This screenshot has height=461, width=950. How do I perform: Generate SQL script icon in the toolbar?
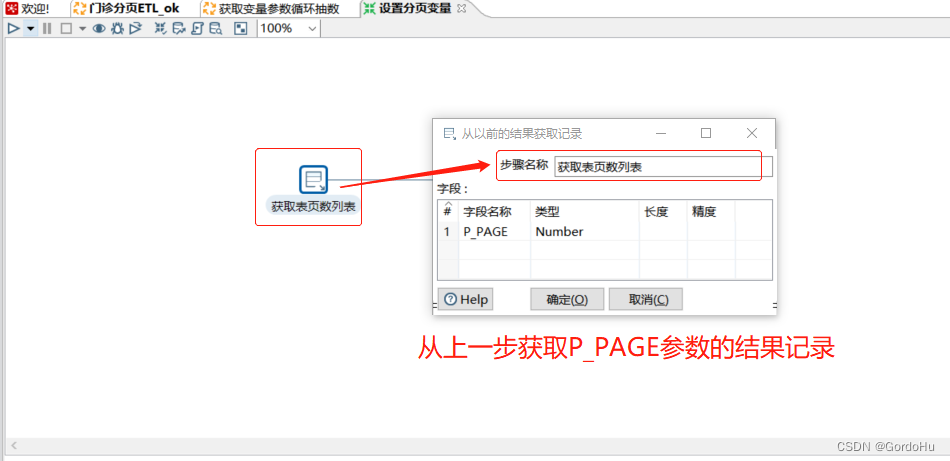[x=197, y=28]
